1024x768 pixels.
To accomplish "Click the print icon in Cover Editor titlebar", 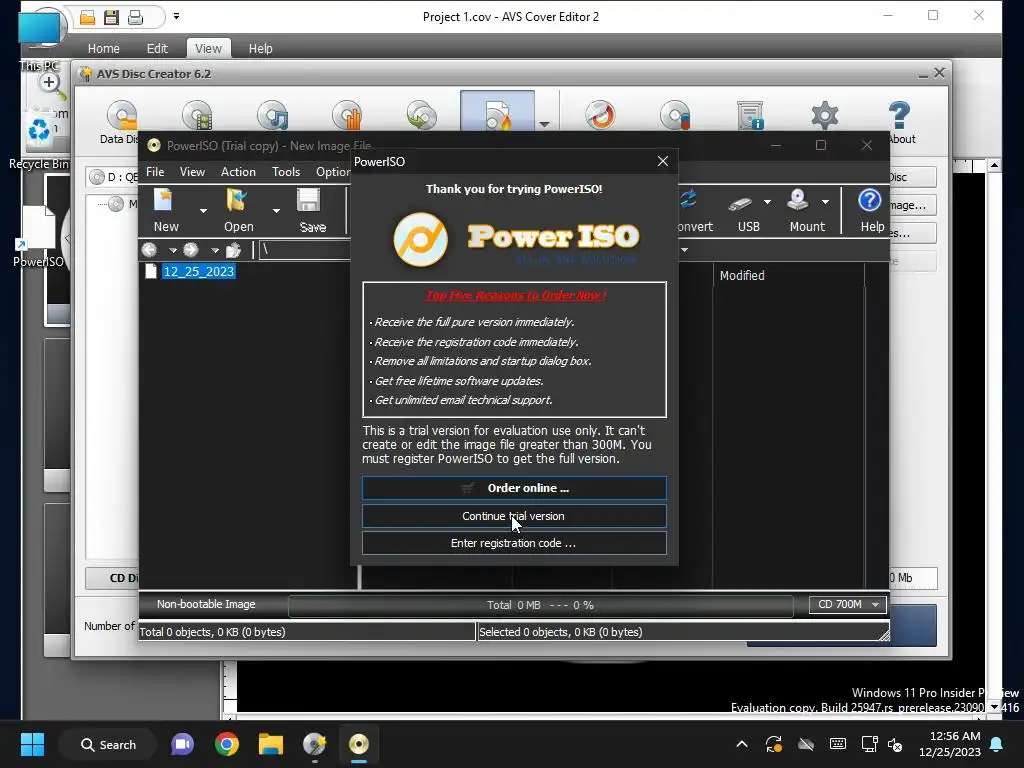I will pyautogui.click(x=135, y=17).
